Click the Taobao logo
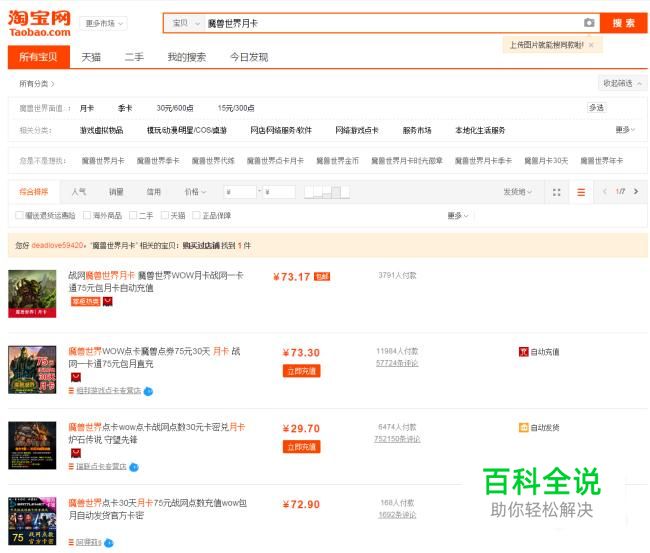Viewport: 650px width, 553px height. [x=39, y=23]
